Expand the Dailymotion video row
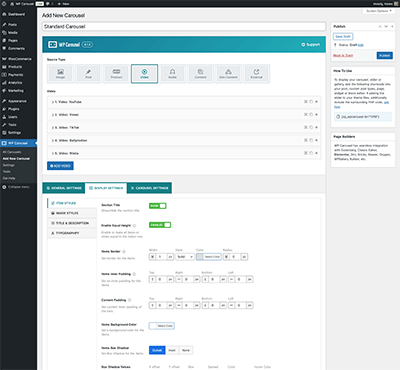The image size is (400, 370). tap(184, 140)
